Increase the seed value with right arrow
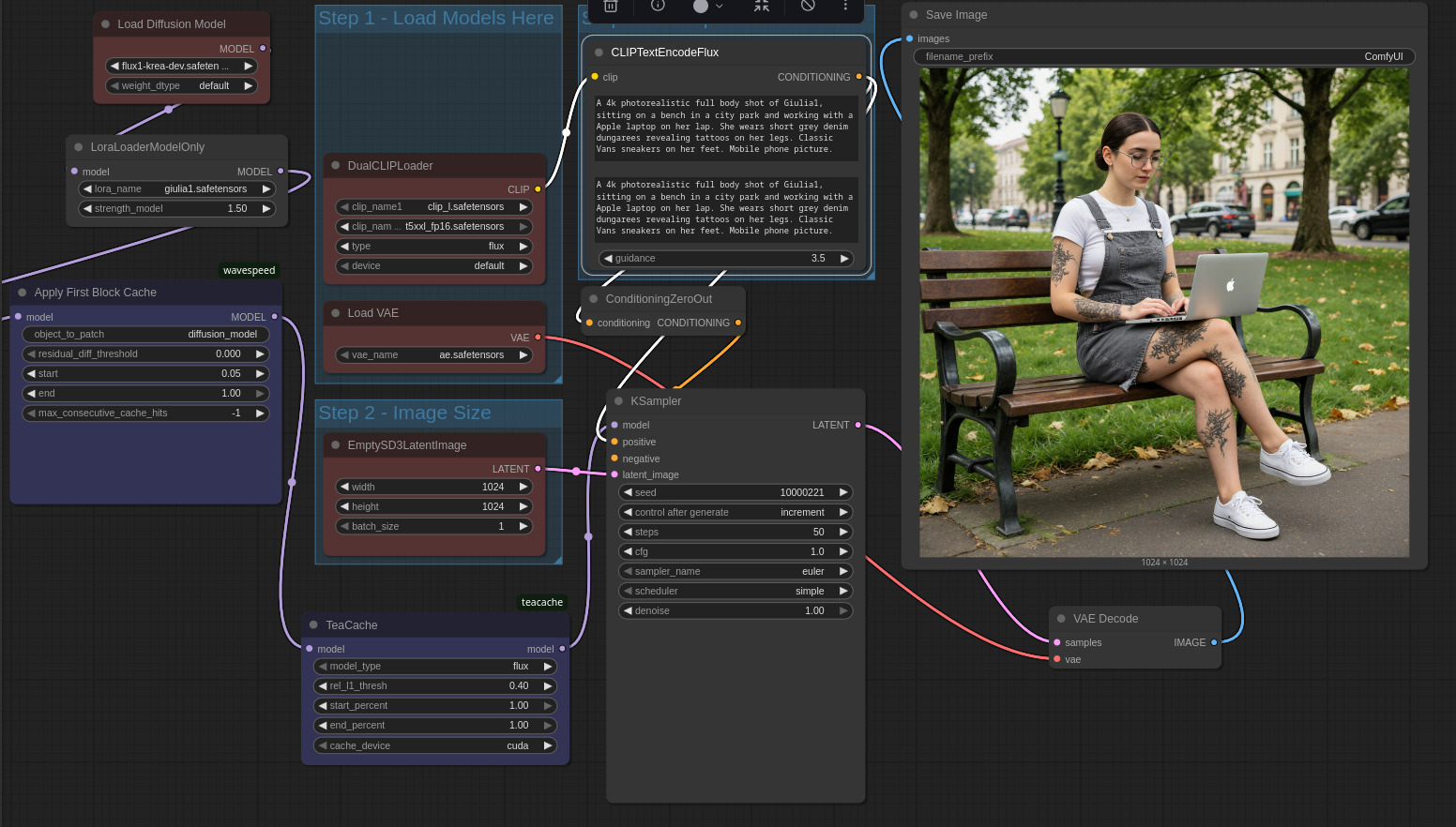This screenshot has height=827, width=1456. tap(843, 492)
